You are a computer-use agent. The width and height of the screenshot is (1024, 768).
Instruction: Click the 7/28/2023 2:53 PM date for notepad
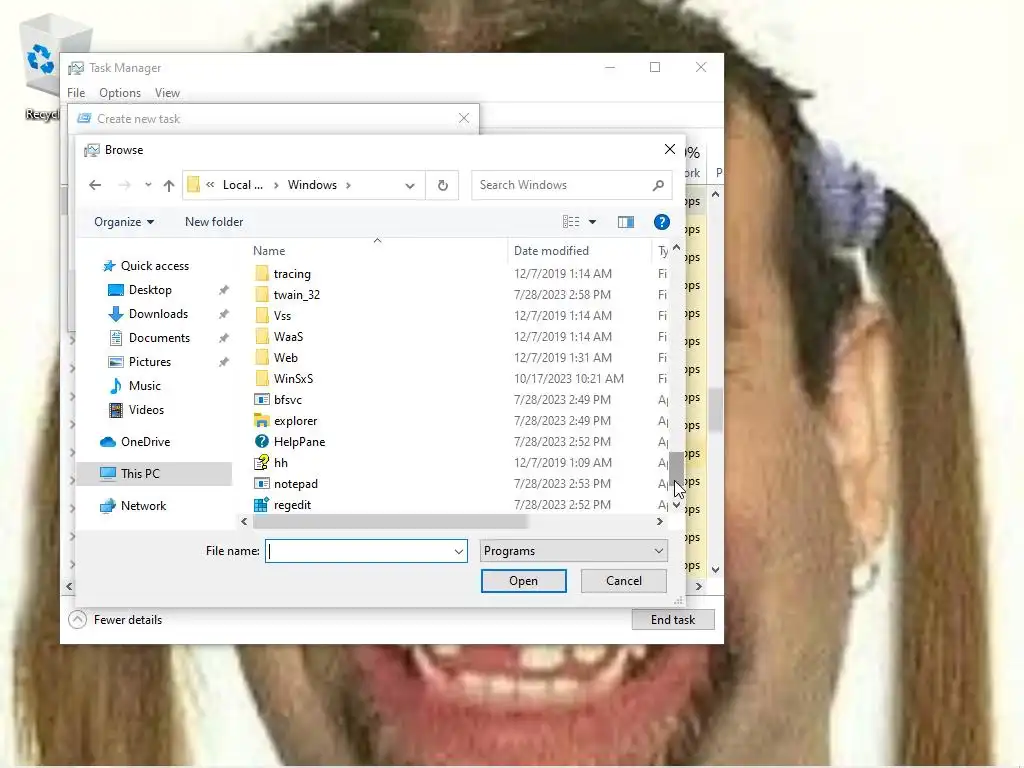(x=562, y=484)
